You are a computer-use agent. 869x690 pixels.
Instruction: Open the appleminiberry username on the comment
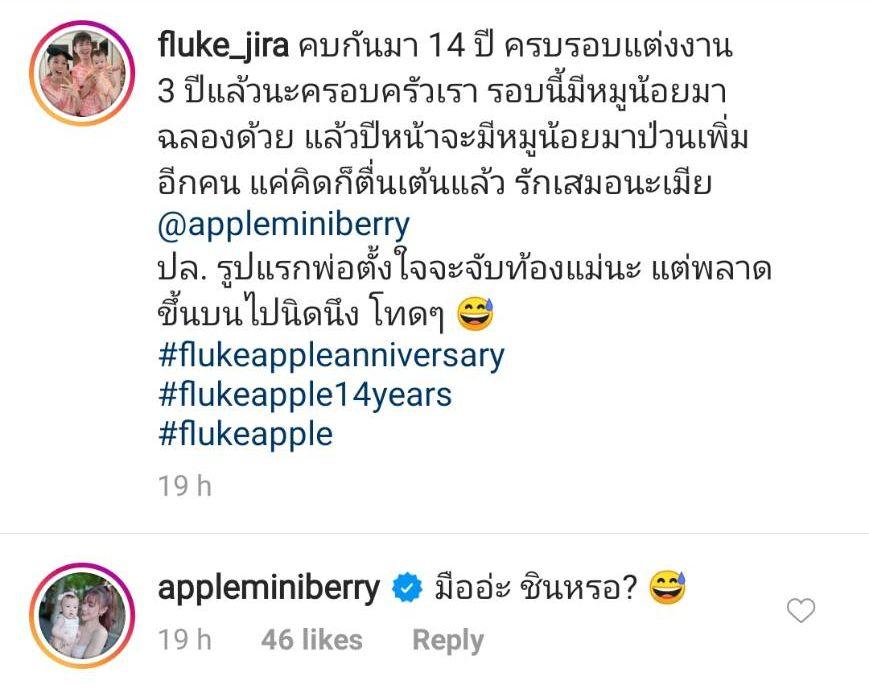269,588
